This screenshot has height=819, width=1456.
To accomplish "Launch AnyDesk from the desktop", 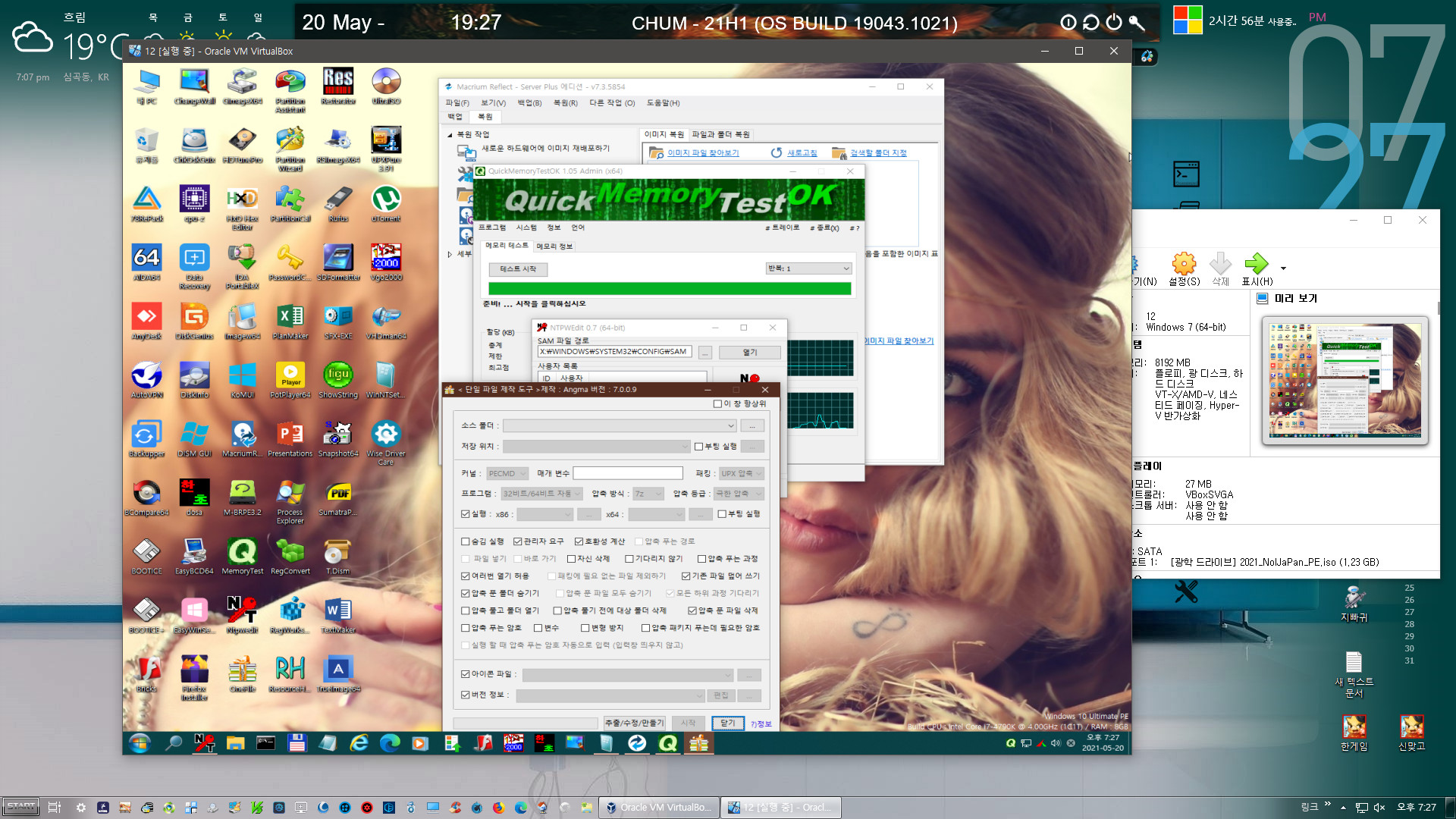I will point(146,321).
